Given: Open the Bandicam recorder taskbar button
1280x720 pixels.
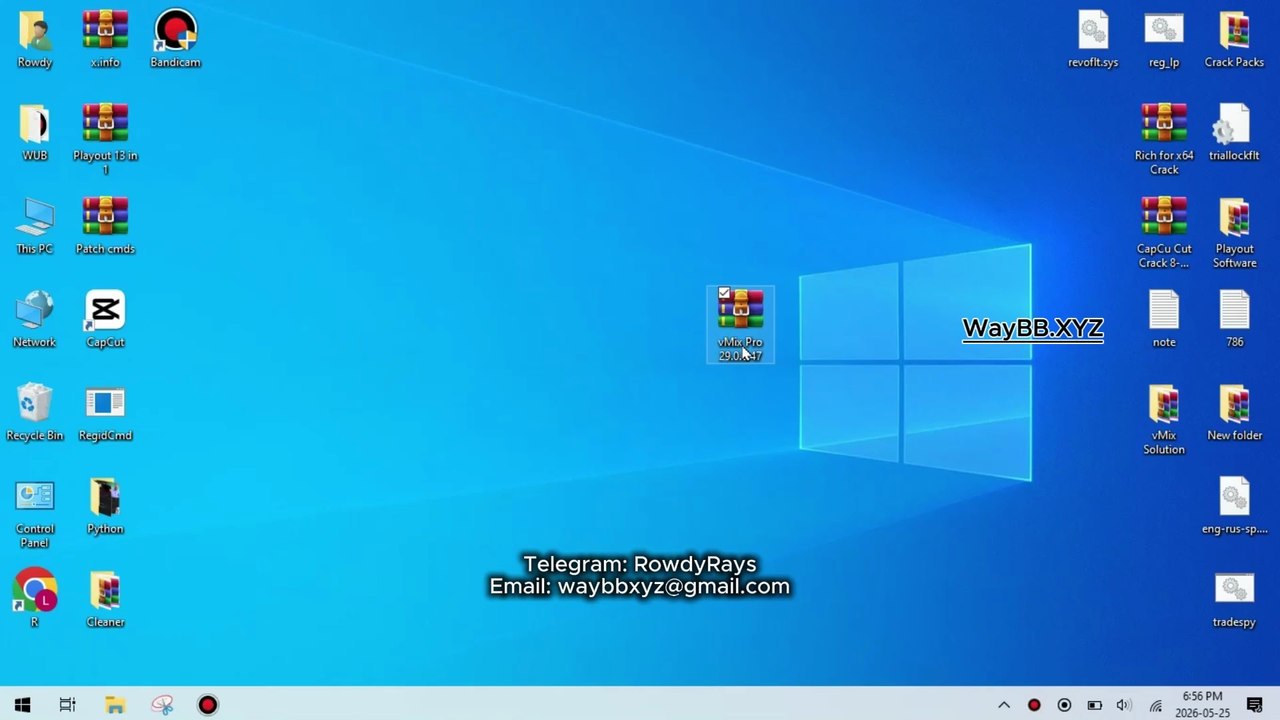Looking at the screenshot, I should coord(207,705).
